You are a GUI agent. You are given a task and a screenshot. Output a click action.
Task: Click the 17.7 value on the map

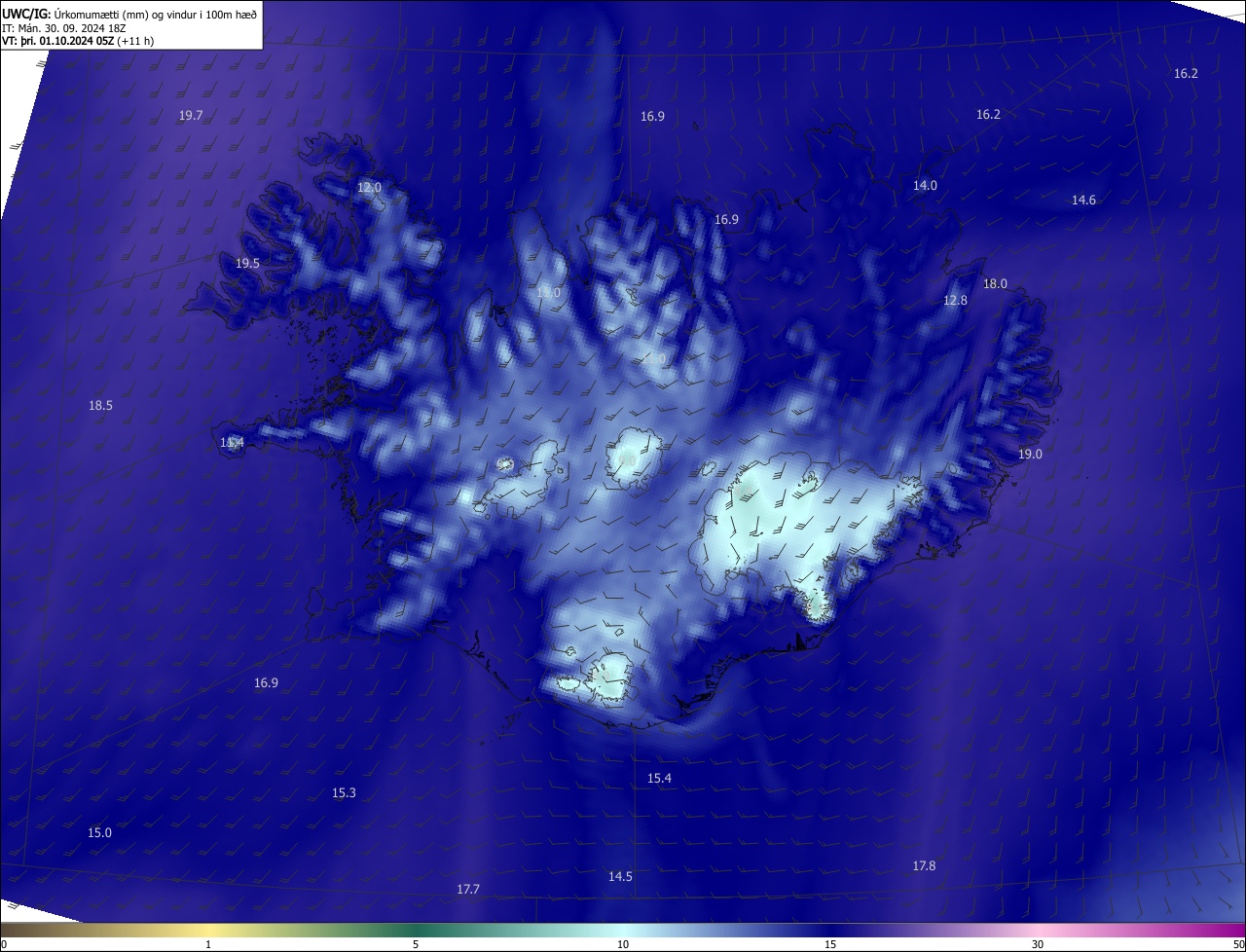tap(468, 889)
